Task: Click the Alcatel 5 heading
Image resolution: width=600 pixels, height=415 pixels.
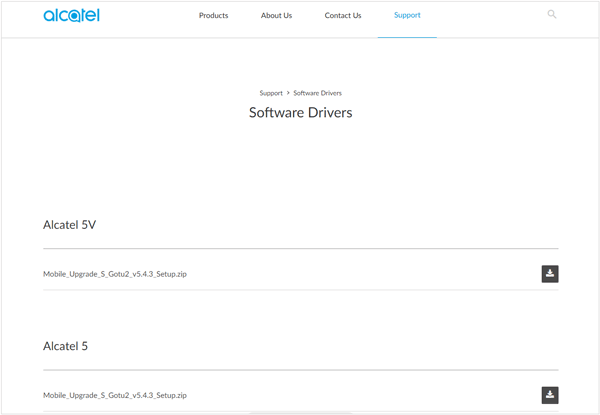Action: [x=65, y=346]
